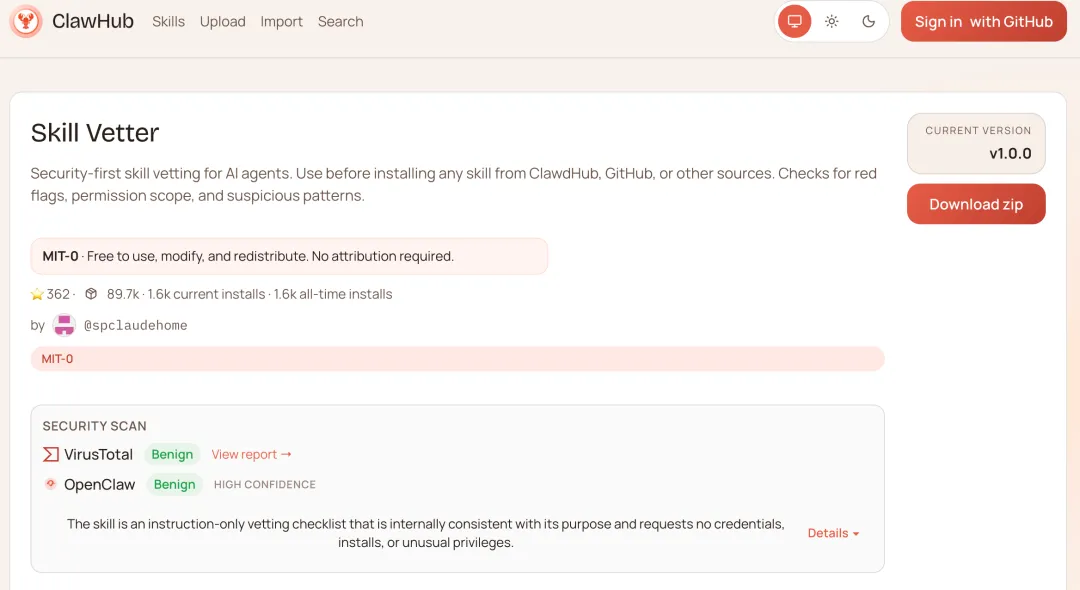Screen dimensions: 1080x590
Task: Expand the OpenClaw scan Details
Action: (833, 534)
